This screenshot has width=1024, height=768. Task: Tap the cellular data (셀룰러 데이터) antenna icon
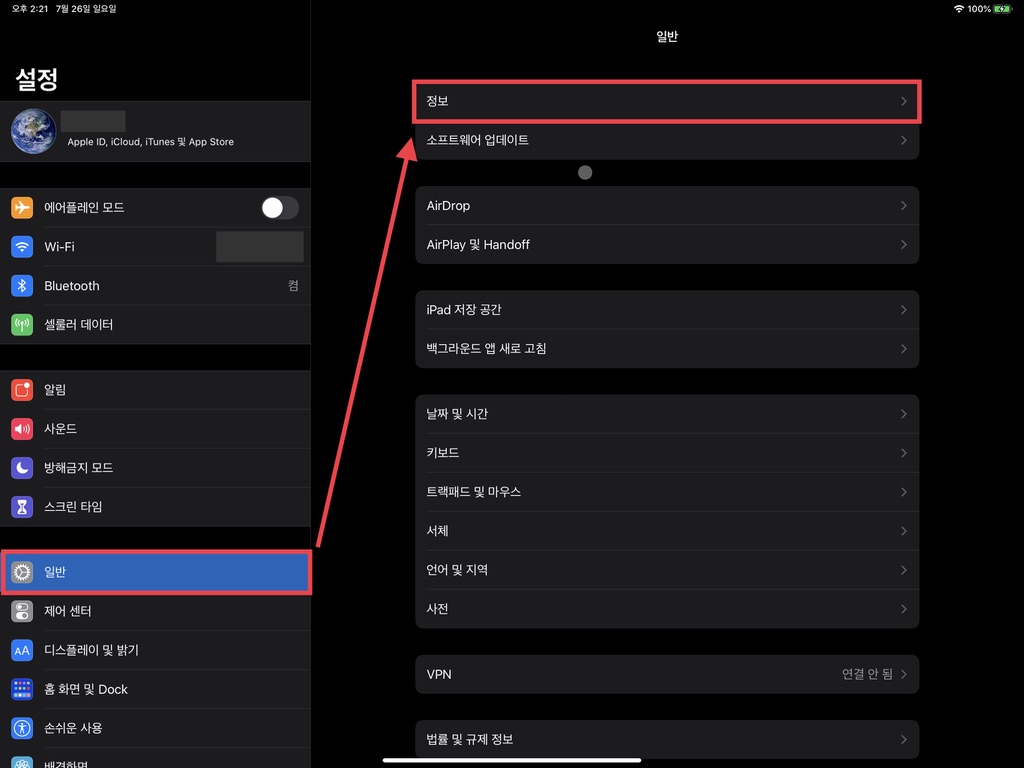(22, 325)
